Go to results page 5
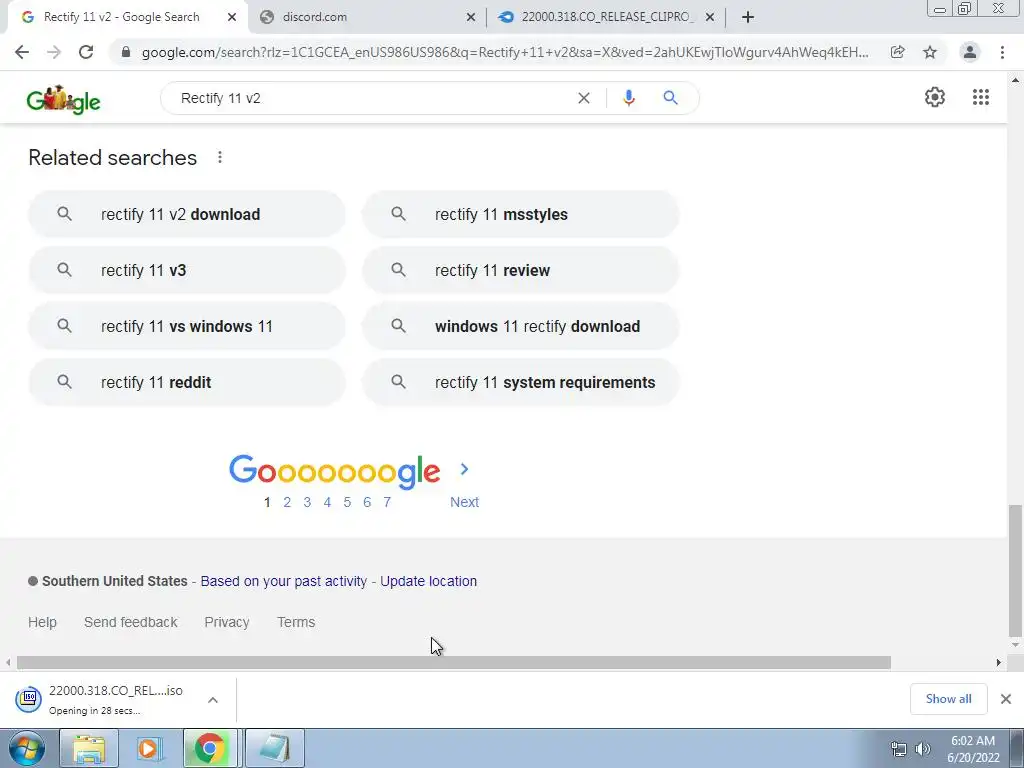 pyautogui.click(x=347, y=502)
